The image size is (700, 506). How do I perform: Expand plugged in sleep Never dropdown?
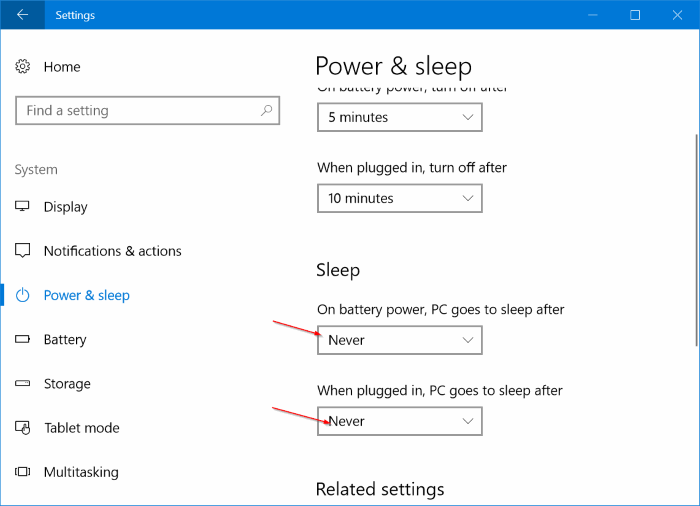click(400, 421)
